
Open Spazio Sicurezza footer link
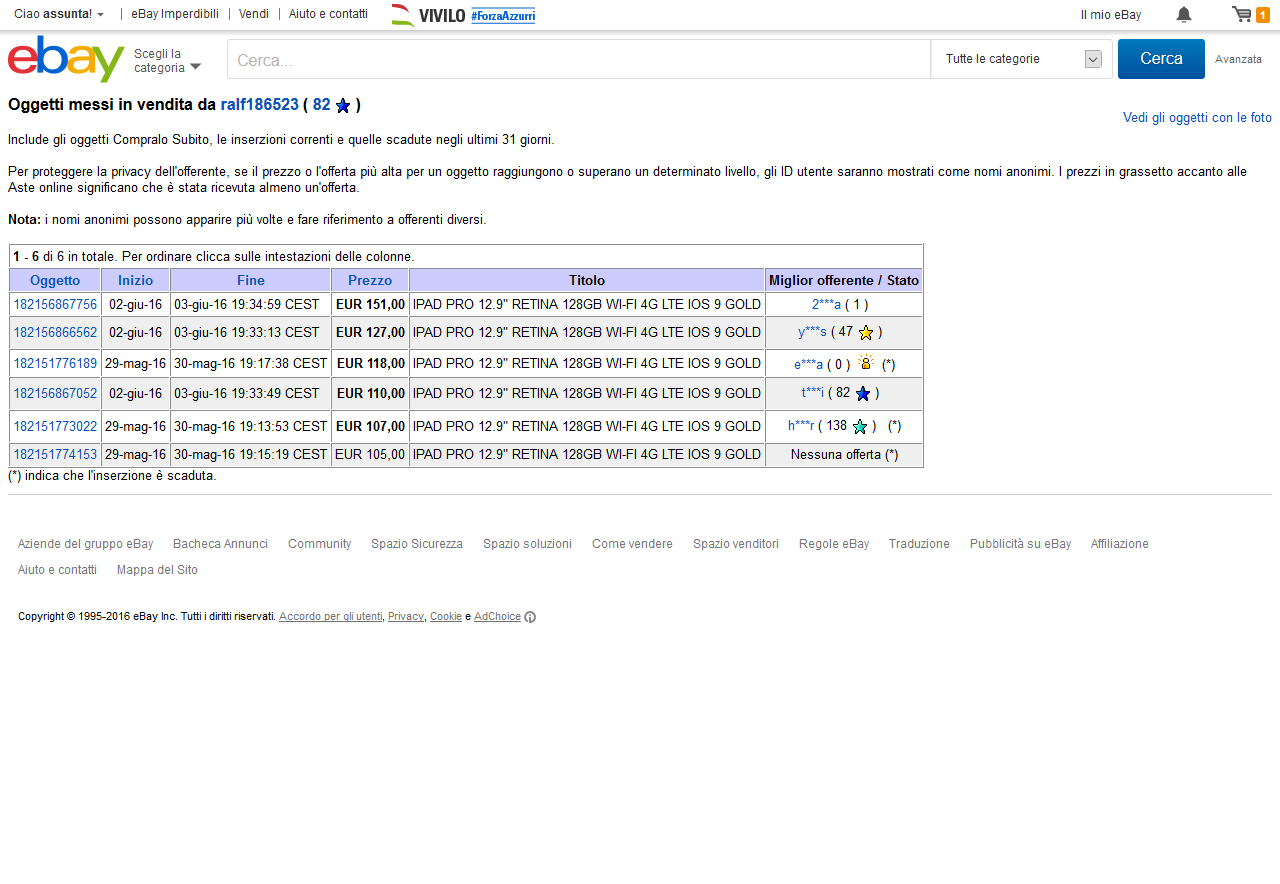417,544
